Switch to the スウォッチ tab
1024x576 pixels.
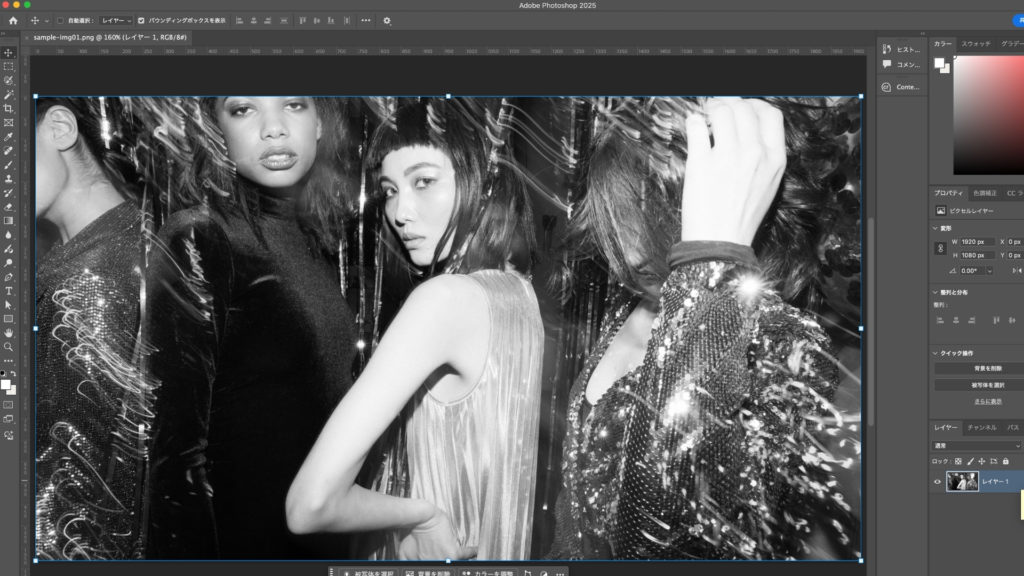point(976,44)
